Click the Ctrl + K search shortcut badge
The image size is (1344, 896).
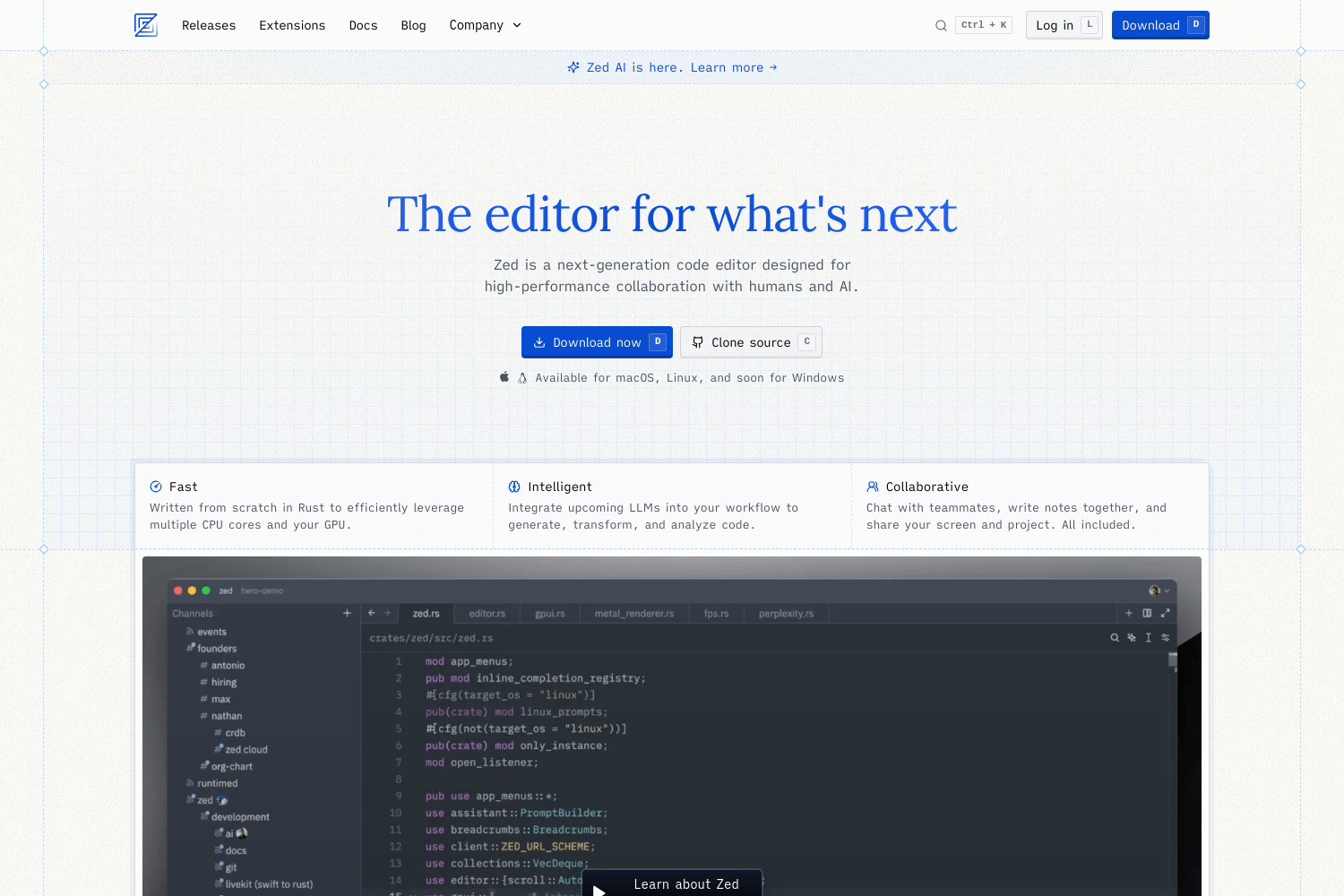[984, 25]
